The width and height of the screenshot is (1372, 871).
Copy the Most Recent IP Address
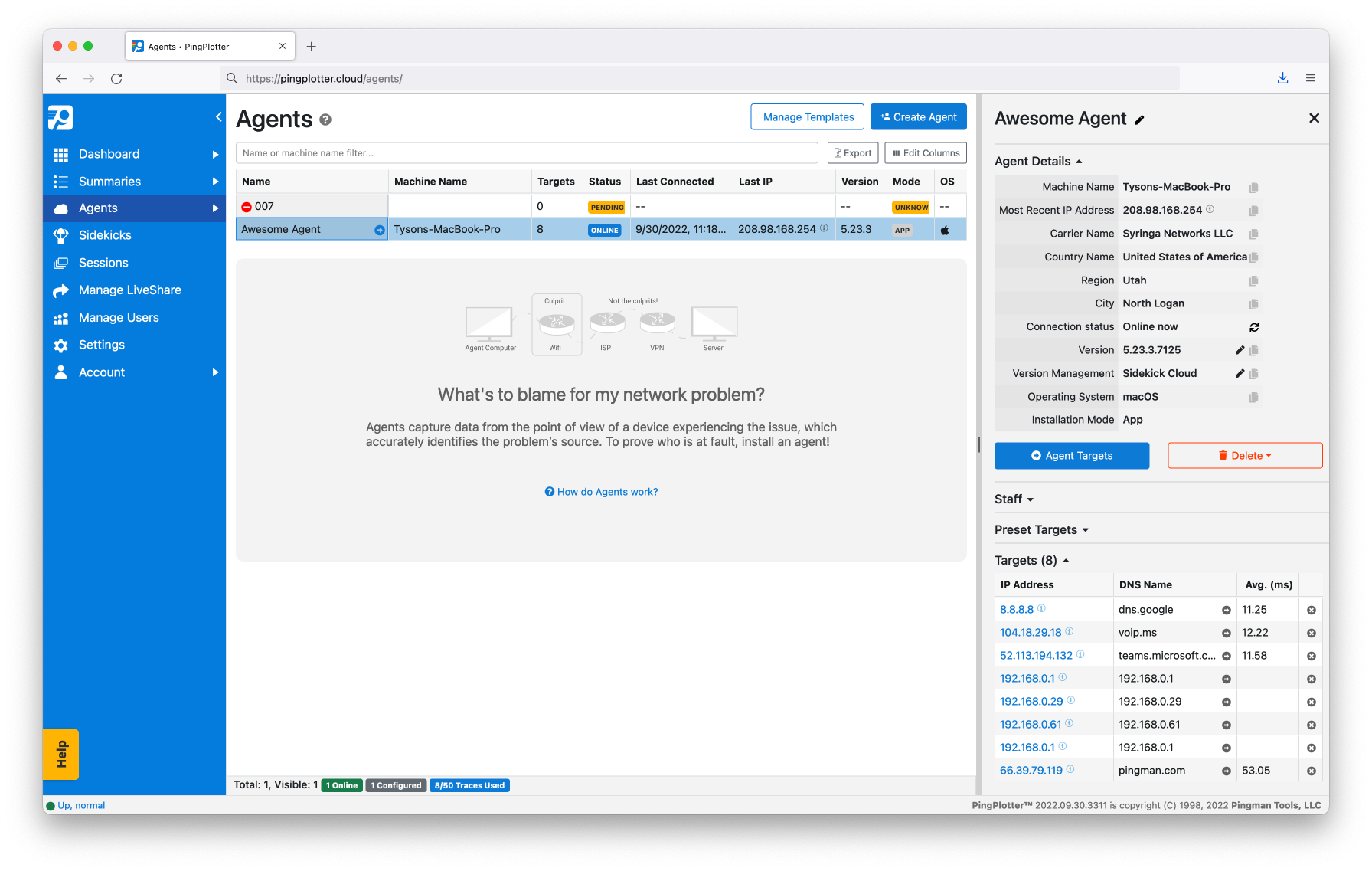click(x=1253, y=211)
